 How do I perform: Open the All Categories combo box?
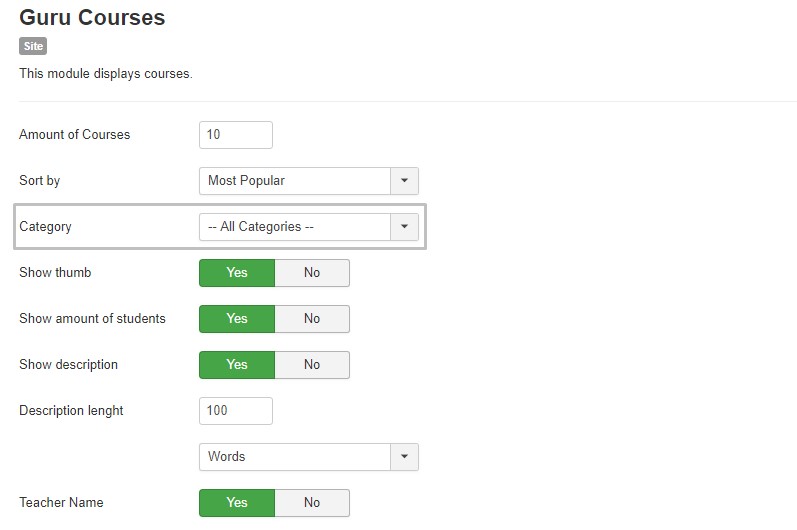295,227
